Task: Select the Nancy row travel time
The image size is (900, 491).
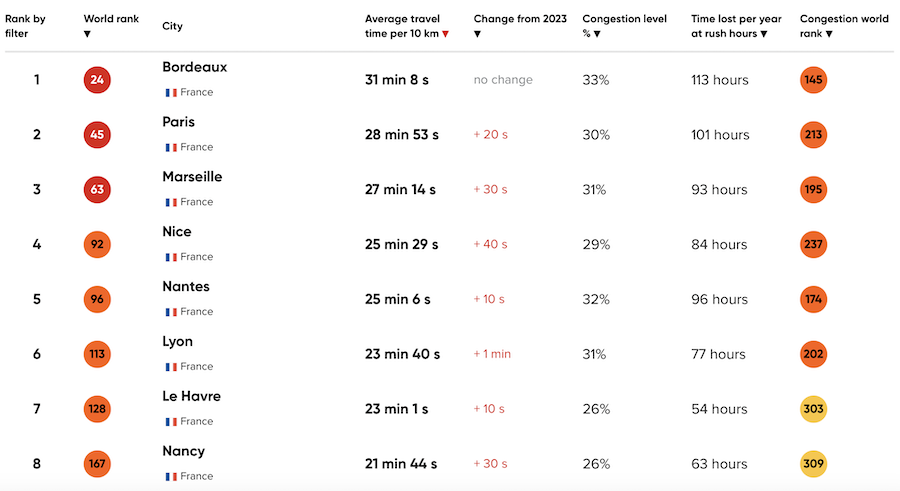Action: tap(401, 464)
